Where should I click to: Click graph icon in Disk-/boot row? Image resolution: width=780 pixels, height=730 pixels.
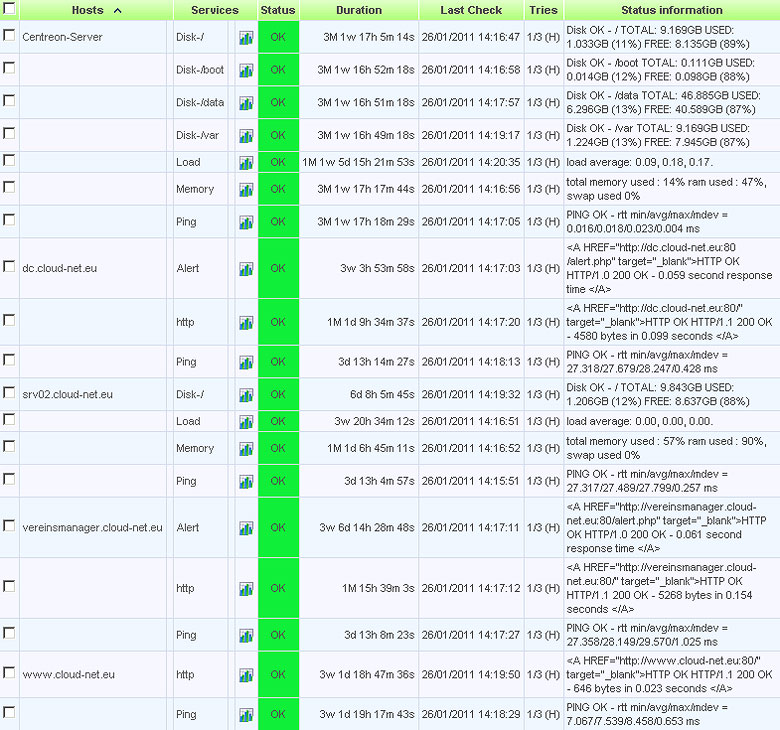(246, 70)
